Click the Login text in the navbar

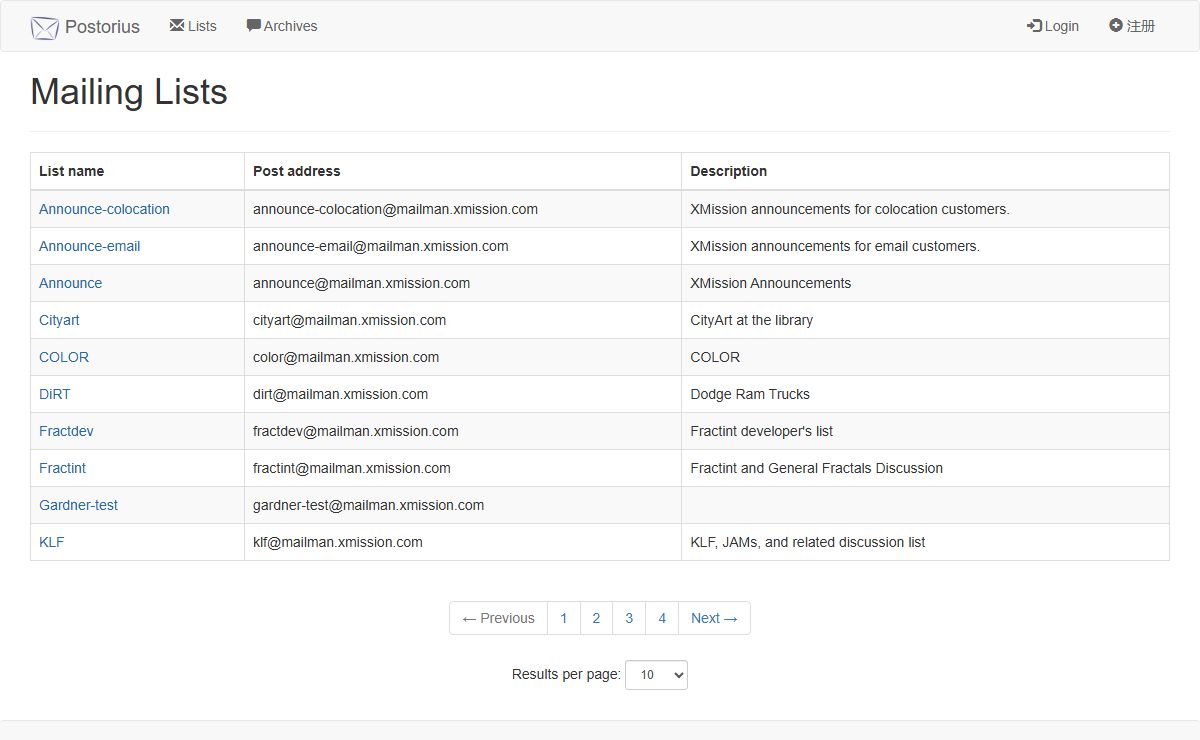[x=1062, y=26]
